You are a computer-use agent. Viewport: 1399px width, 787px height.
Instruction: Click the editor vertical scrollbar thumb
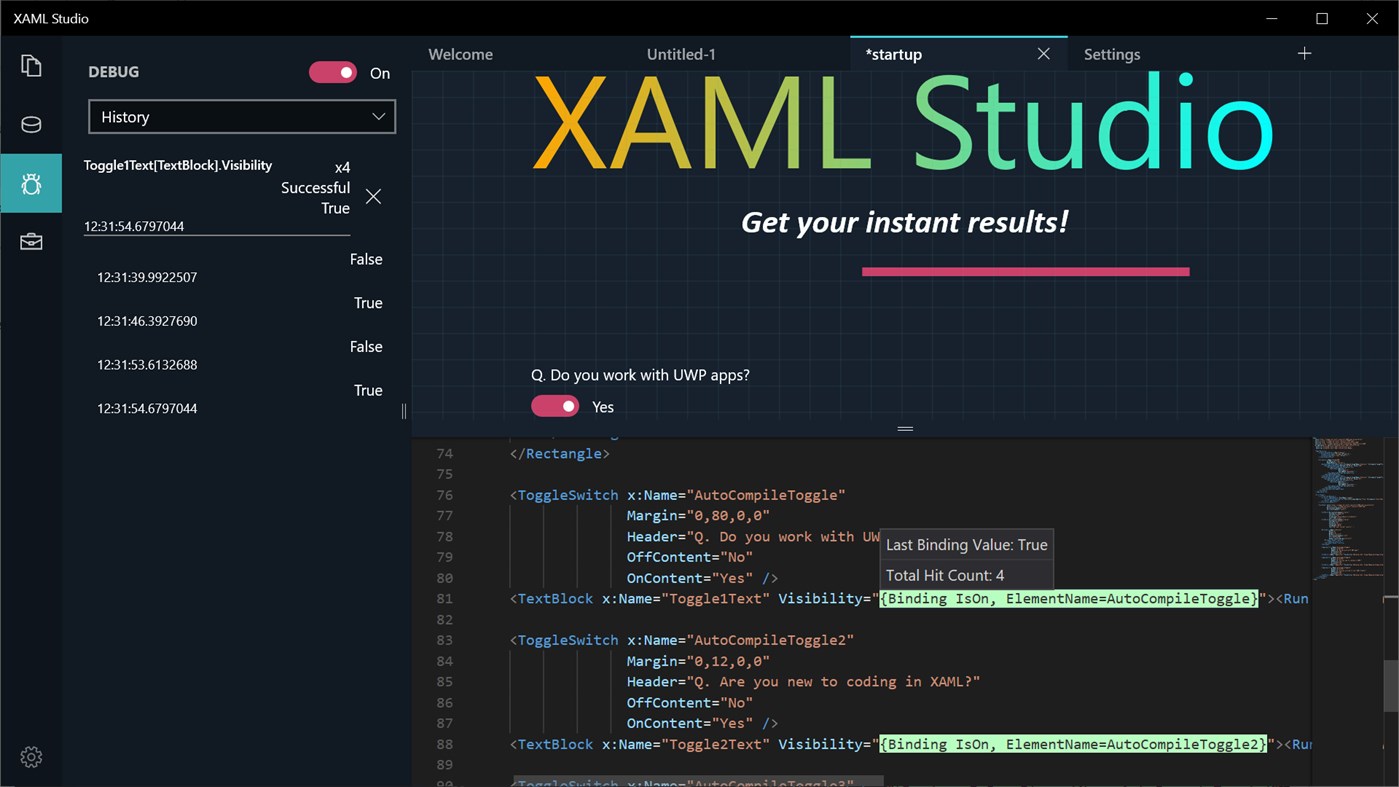1390,685
